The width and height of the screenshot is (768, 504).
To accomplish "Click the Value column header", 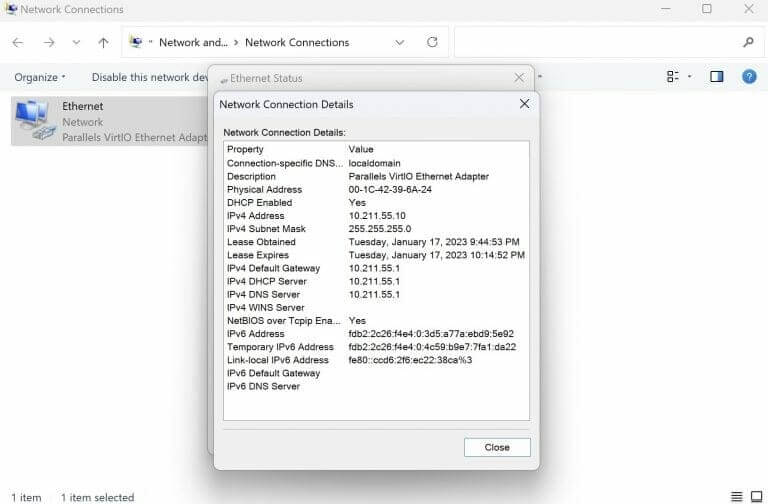I will click(x=361, y=149).
